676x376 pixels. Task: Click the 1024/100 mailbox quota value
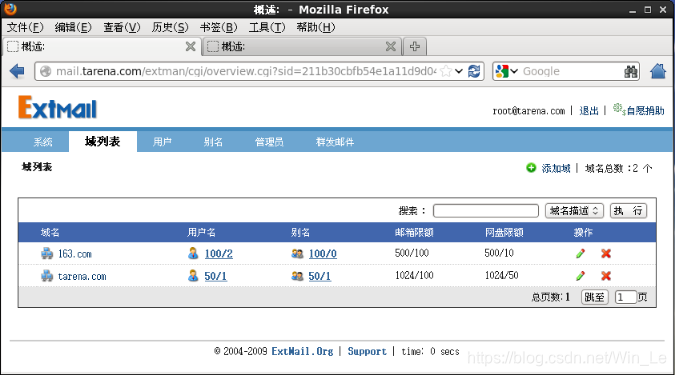(414, 275)
